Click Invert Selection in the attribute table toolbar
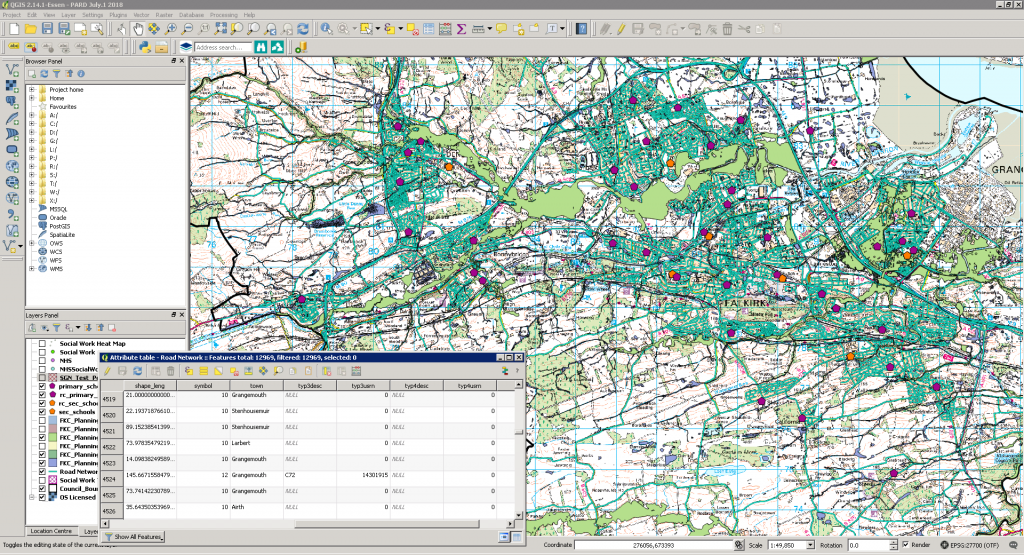 (x=218, y=371)
